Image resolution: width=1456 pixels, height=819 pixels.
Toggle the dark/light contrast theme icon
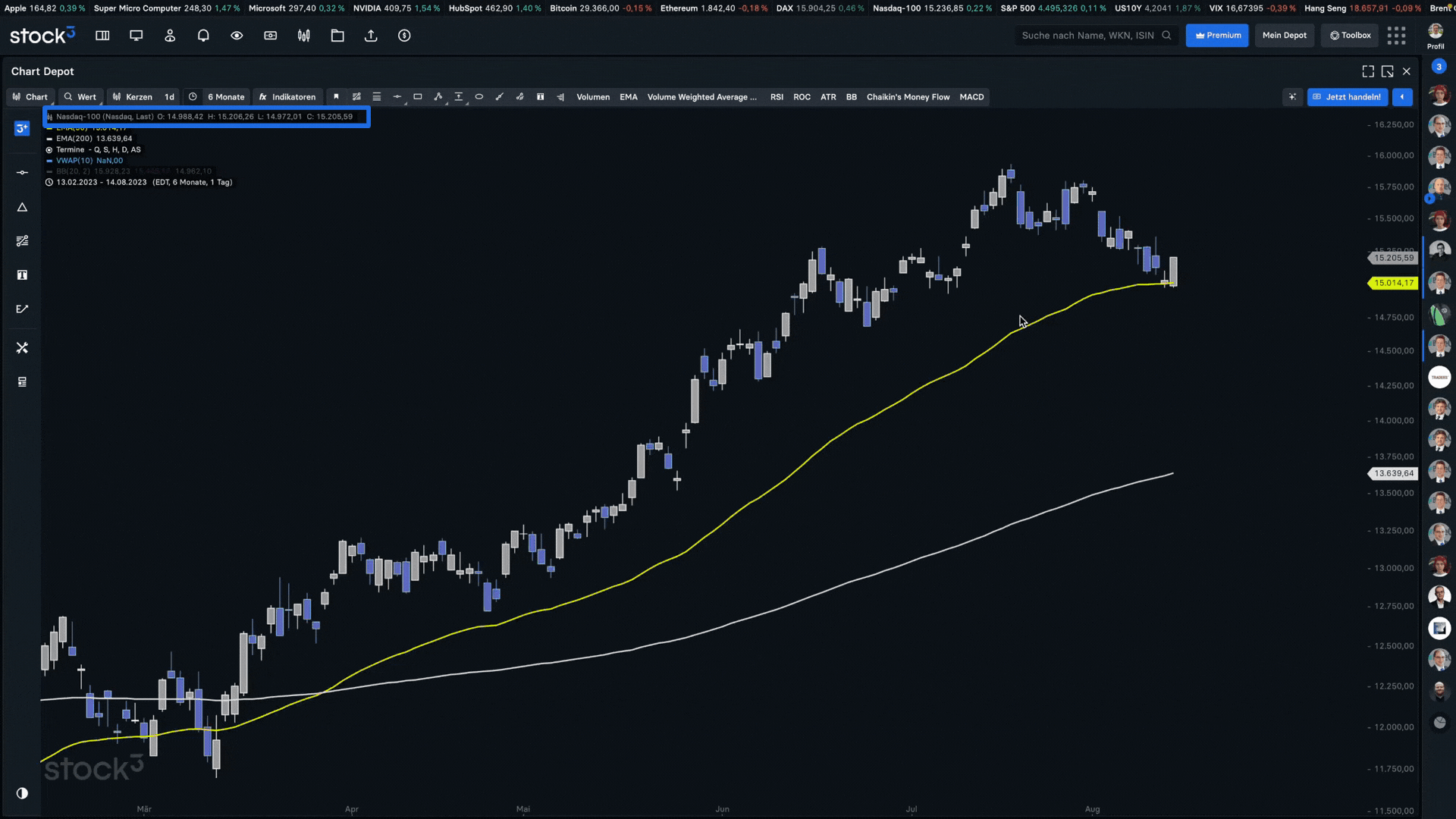click(x=22, y=793)
